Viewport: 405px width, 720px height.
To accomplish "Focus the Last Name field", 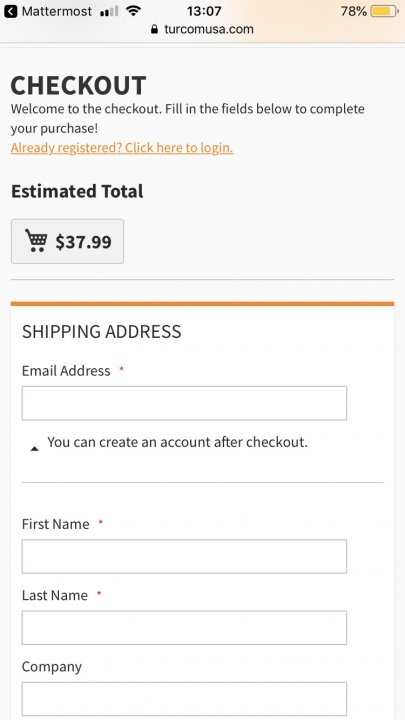I will [x=184, y=628].
